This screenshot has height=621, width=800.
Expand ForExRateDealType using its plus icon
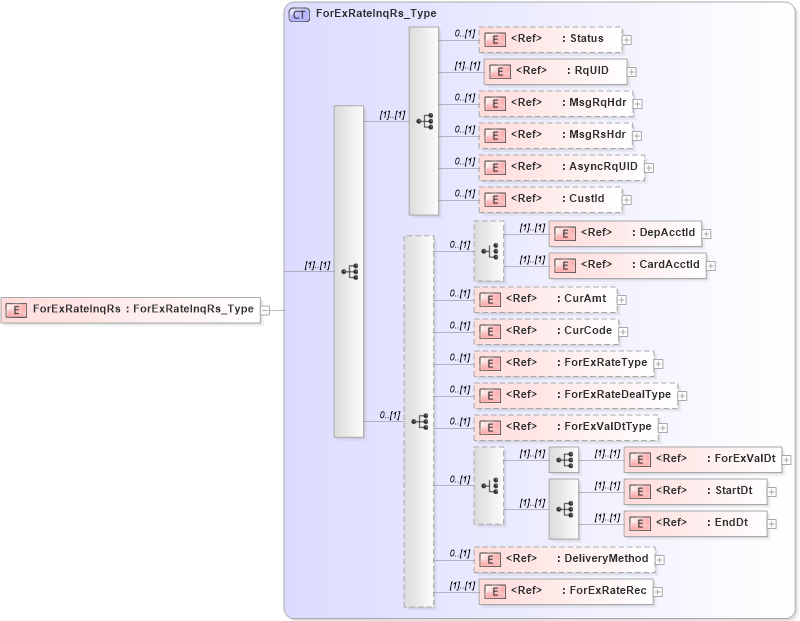pyautogui.click(x=680, y=395)
